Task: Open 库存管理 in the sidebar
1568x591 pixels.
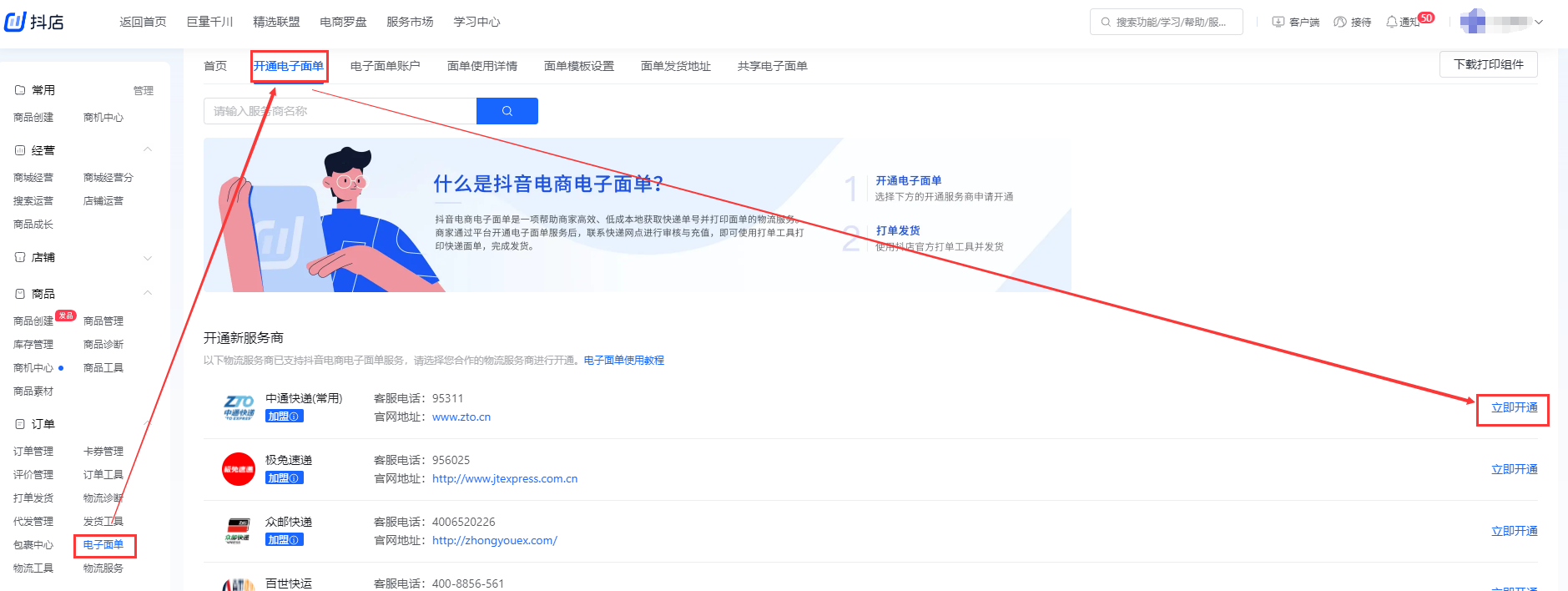Action: pyautogui.click(x=33, y=344)
